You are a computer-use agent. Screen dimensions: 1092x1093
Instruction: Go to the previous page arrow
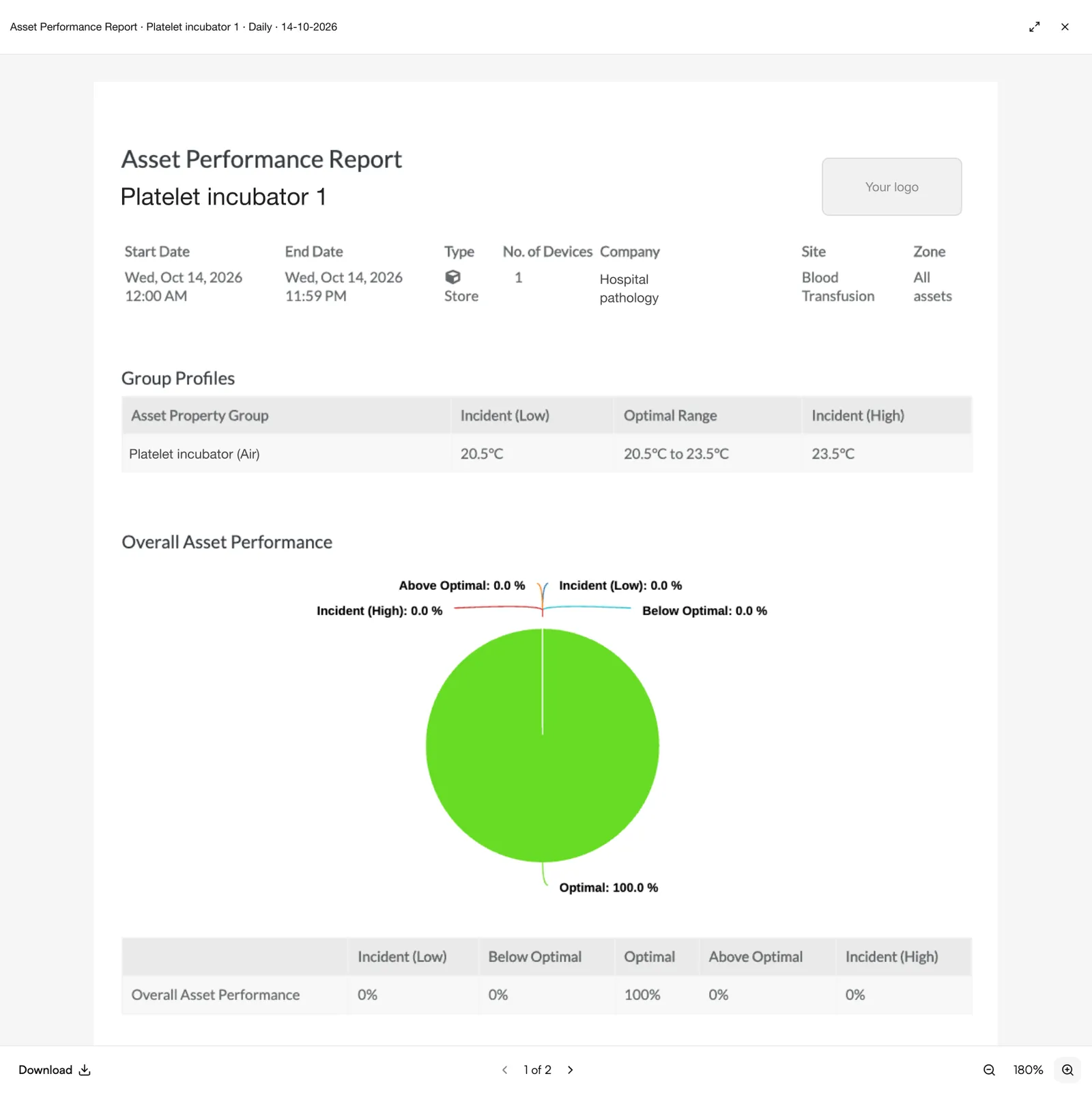point(504,1070)
